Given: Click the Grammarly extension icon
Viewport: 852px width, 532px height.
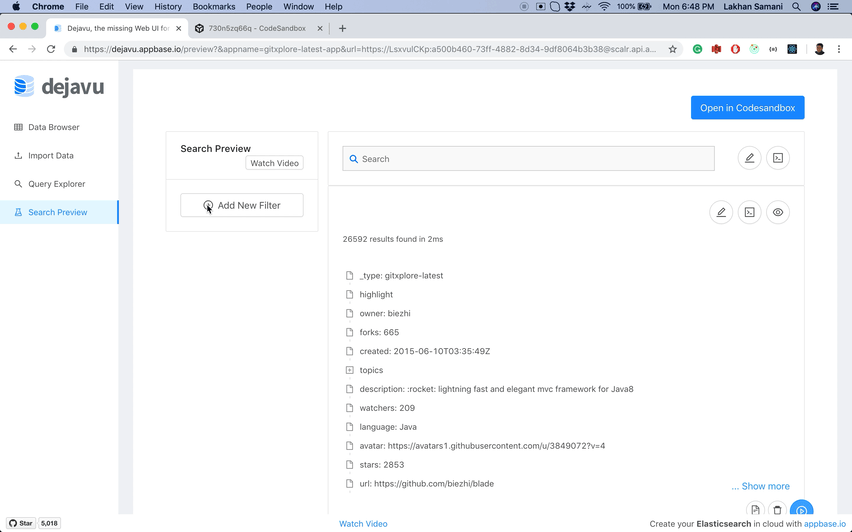Looking at the screenshot, I should 697,49.
